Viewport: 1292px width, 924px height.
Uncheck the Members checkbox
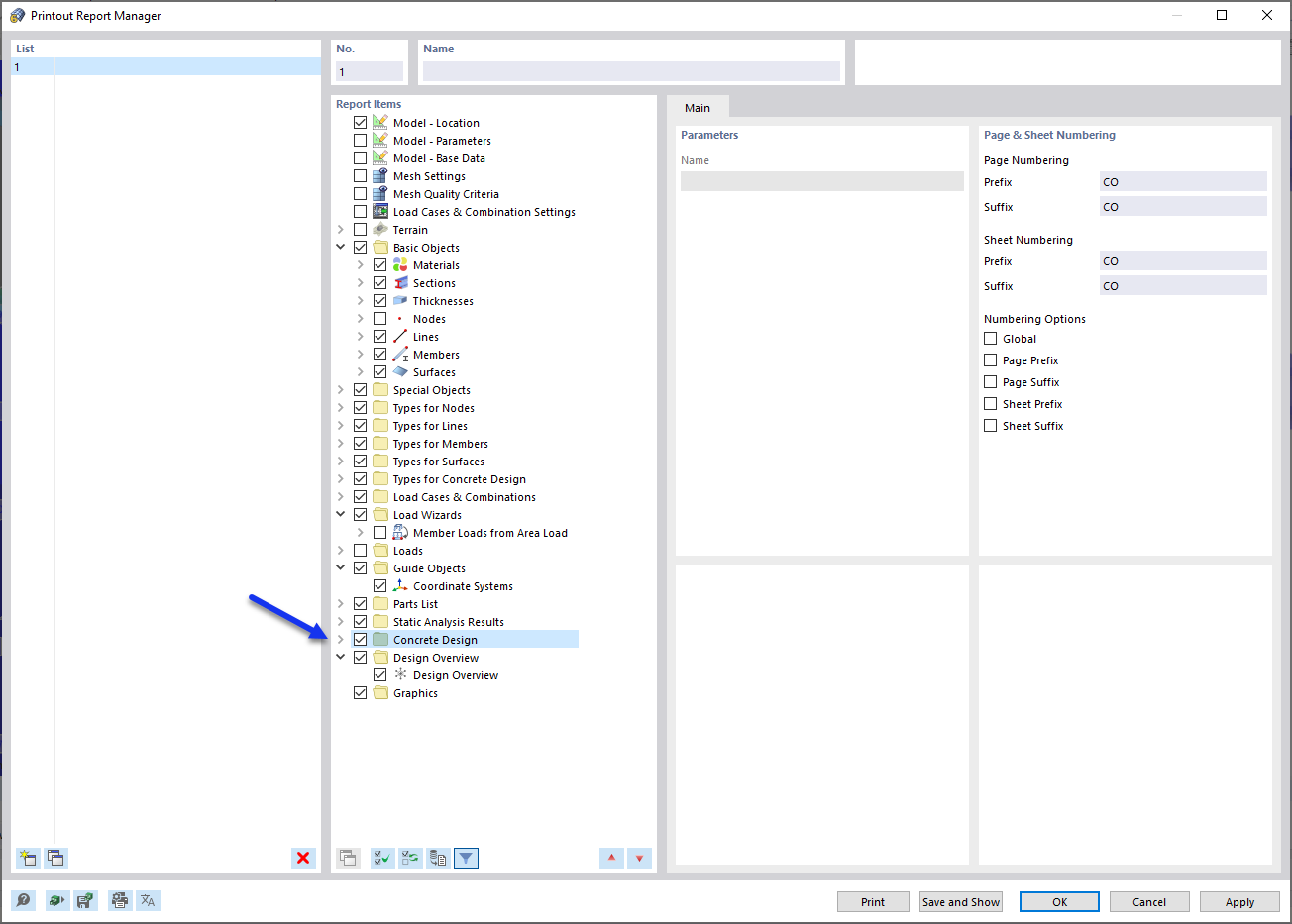tap(380, 354)
